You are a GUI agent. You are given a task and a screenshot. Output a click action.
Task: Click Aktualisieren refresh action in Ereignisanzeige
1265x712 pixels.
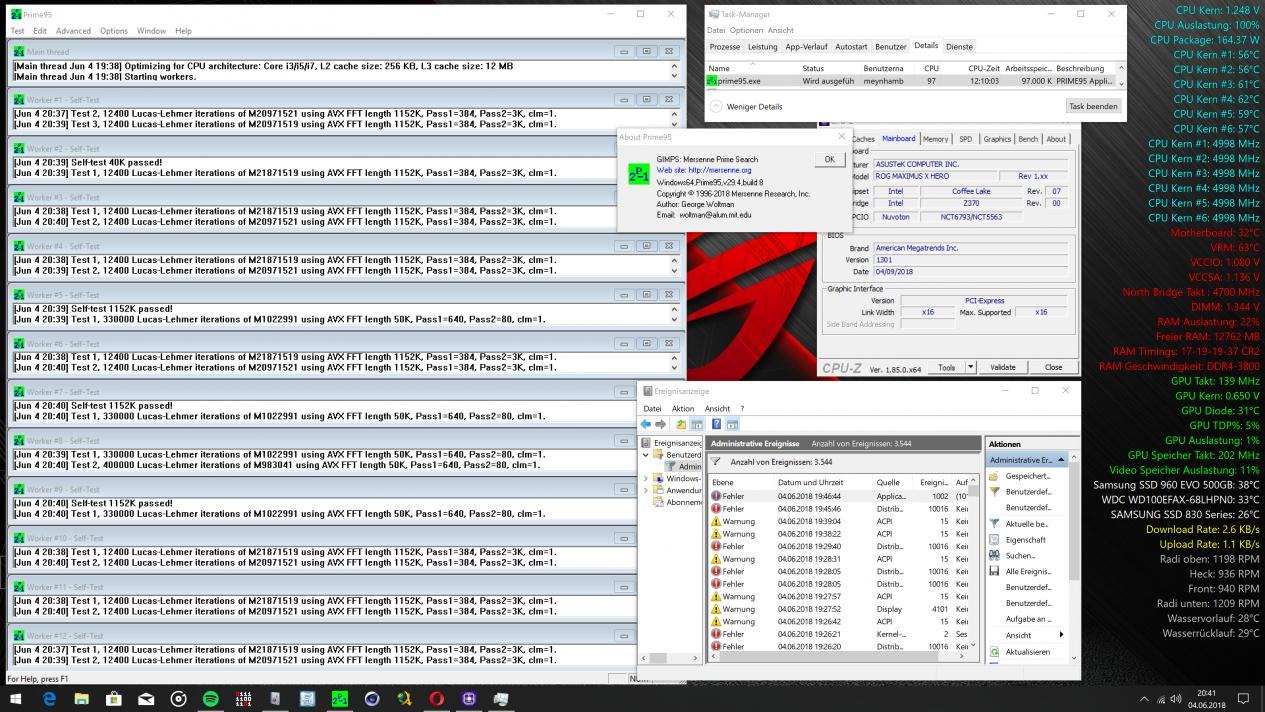coord(994,651)
